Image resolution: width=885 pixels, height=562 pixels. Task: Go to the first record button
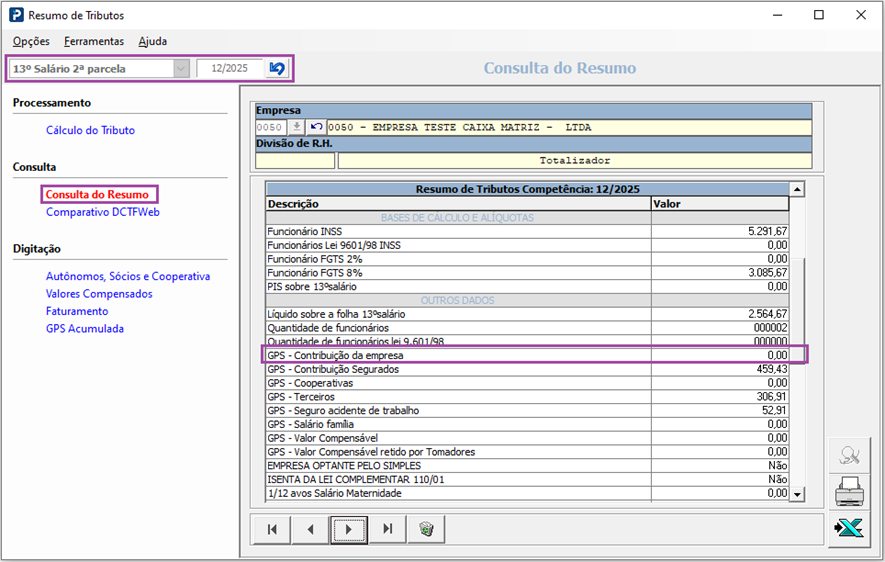[272, 529]
